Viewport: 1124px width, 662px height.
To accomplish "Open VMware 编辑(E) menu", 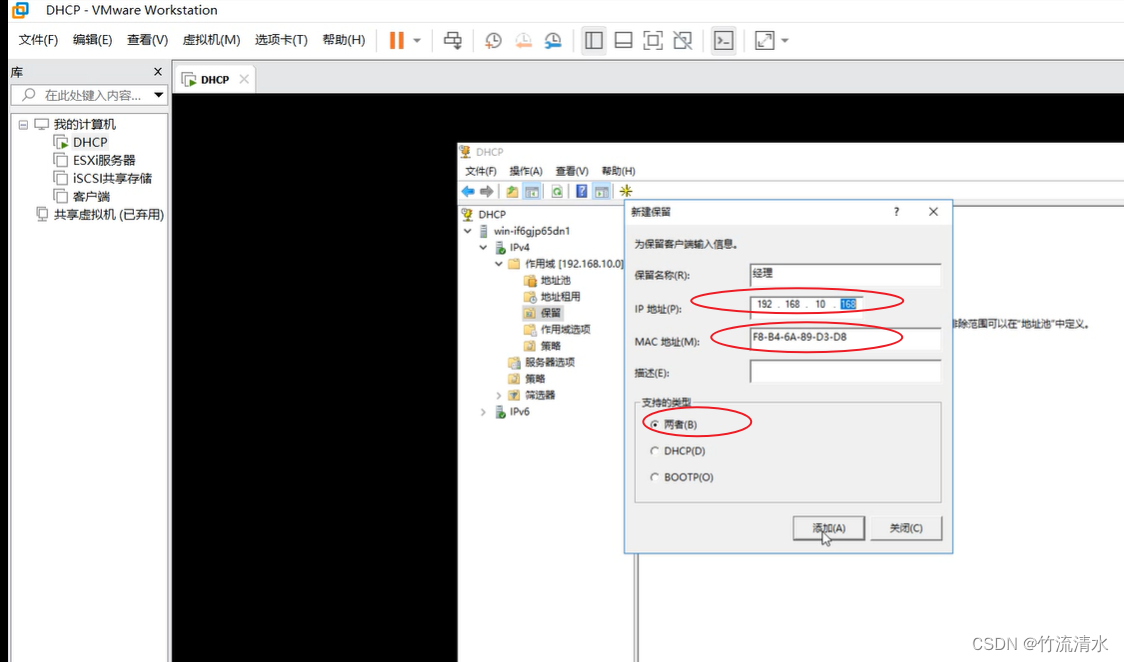I will pos(92,39).
